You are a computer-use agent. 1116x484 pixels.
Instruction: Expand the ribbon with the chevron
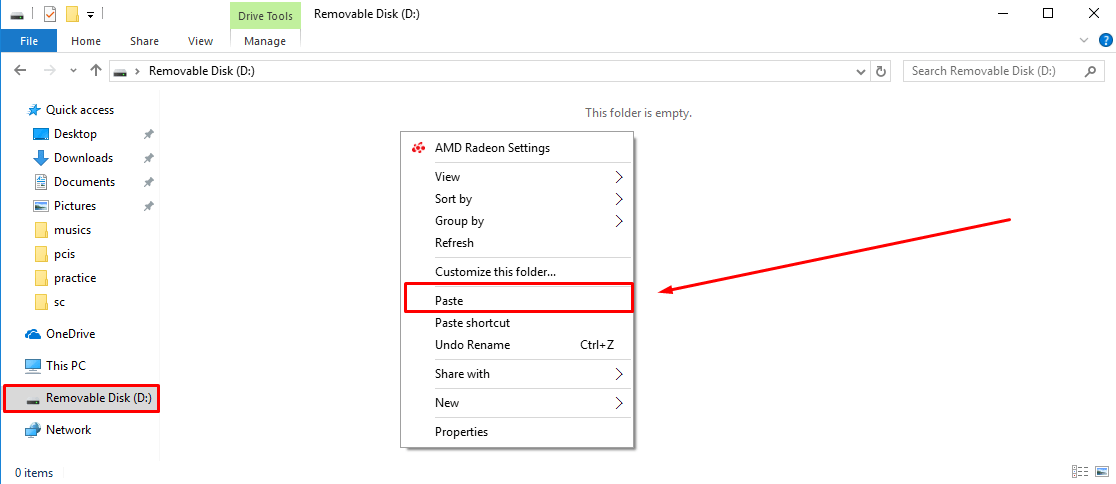point(1085,41)
